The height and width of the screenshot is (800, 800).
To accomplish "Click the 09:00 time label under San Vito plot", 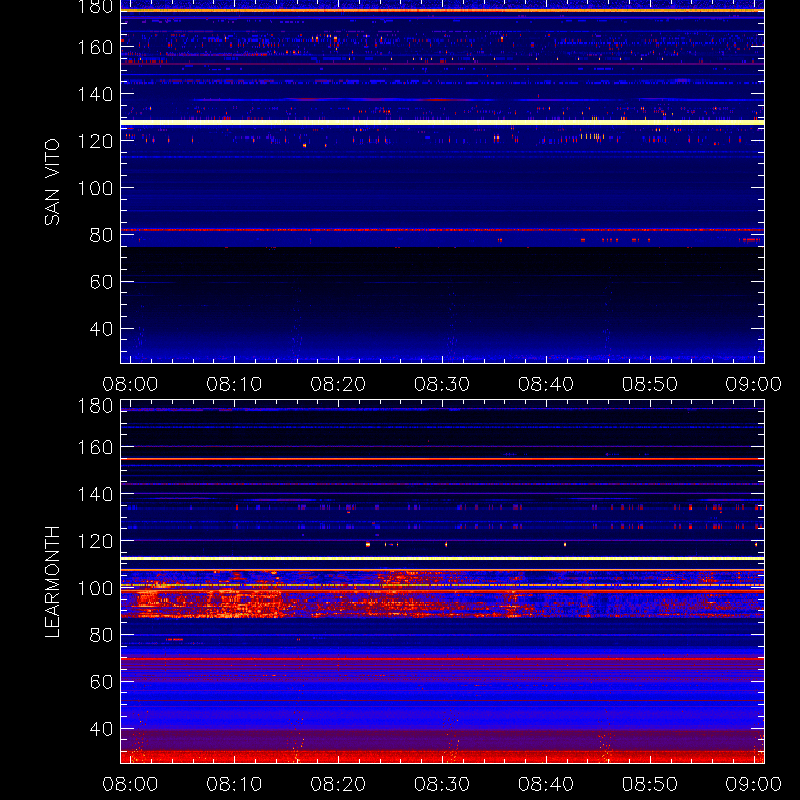I will point(754,384).
